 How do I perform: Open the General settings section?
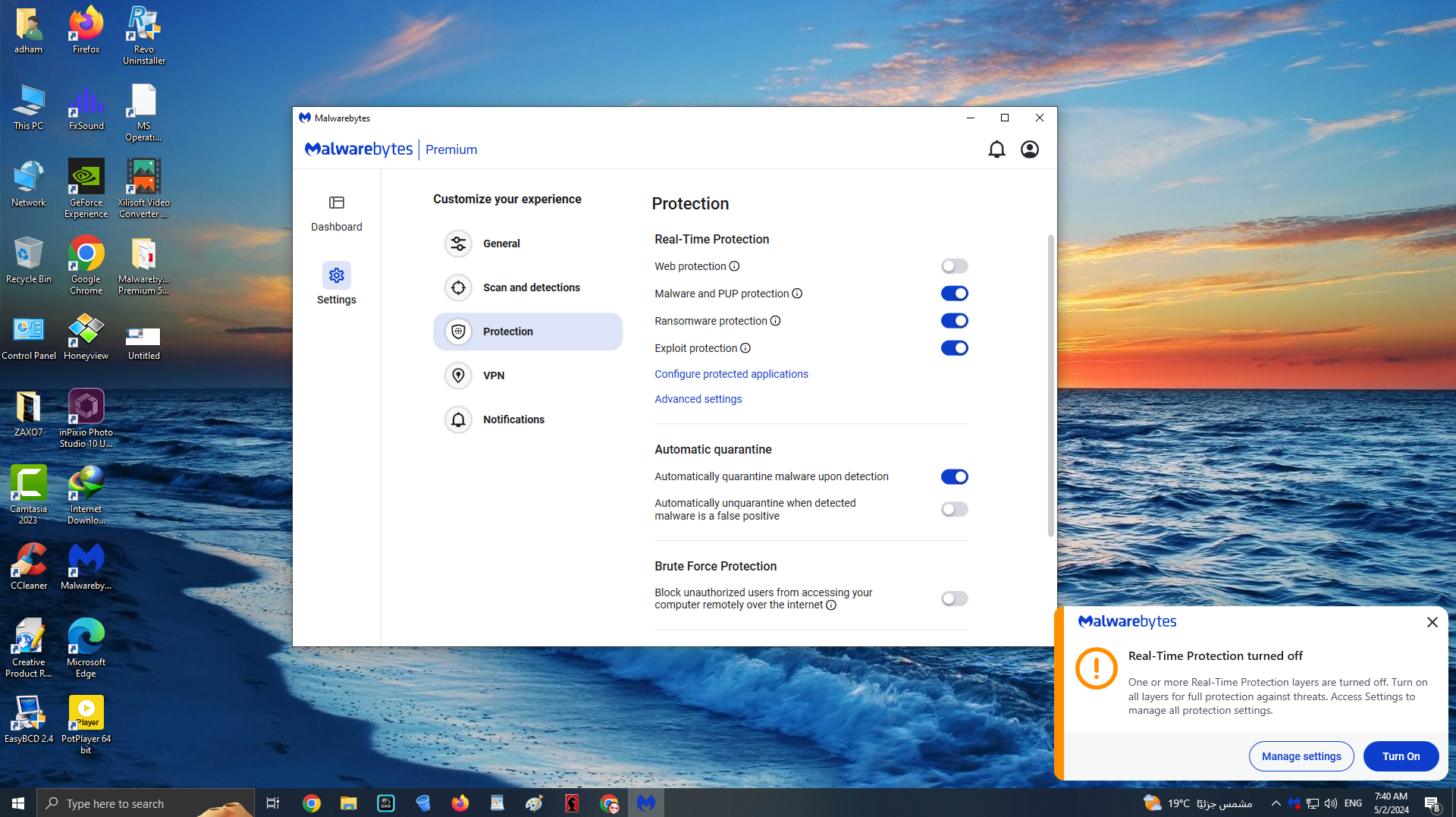pos(528,244)
